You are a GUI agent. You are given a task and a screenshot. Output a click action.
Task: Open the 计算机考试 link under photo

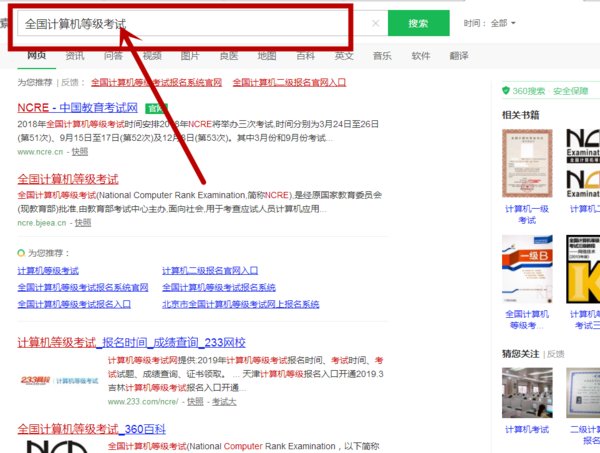pyautogui.click(x=527, y=430)
